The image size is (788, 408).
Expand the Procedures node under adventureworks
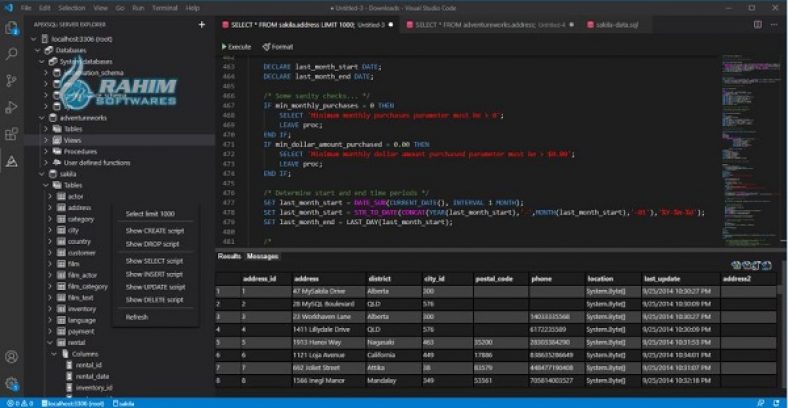[x=81, y=151]
